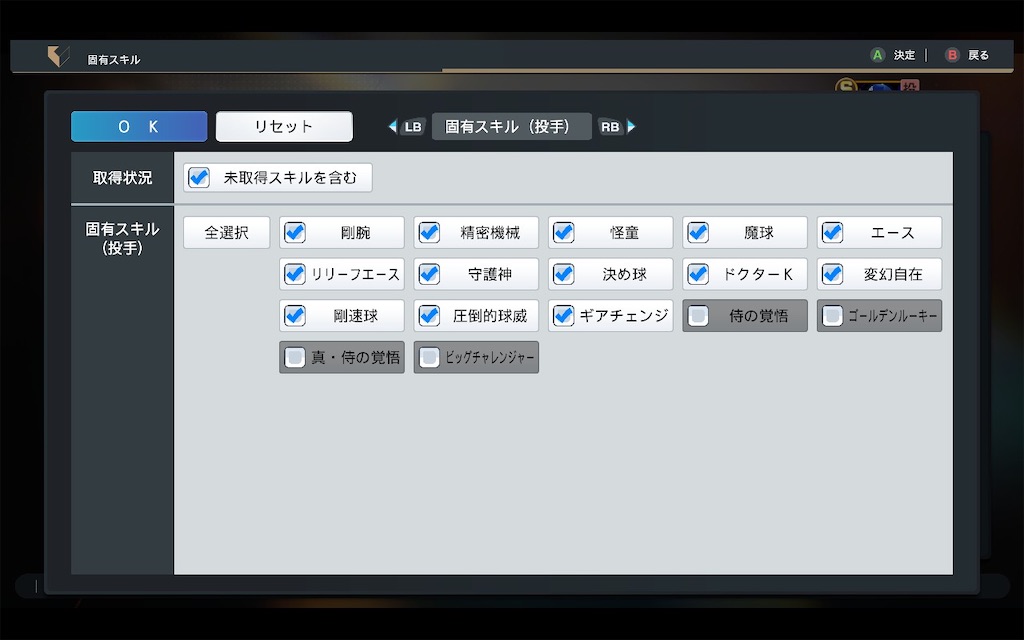Viewport: 1024px width, 640px height.
Task: Click the RB page-forward button icon
Action: click(611, 126)
